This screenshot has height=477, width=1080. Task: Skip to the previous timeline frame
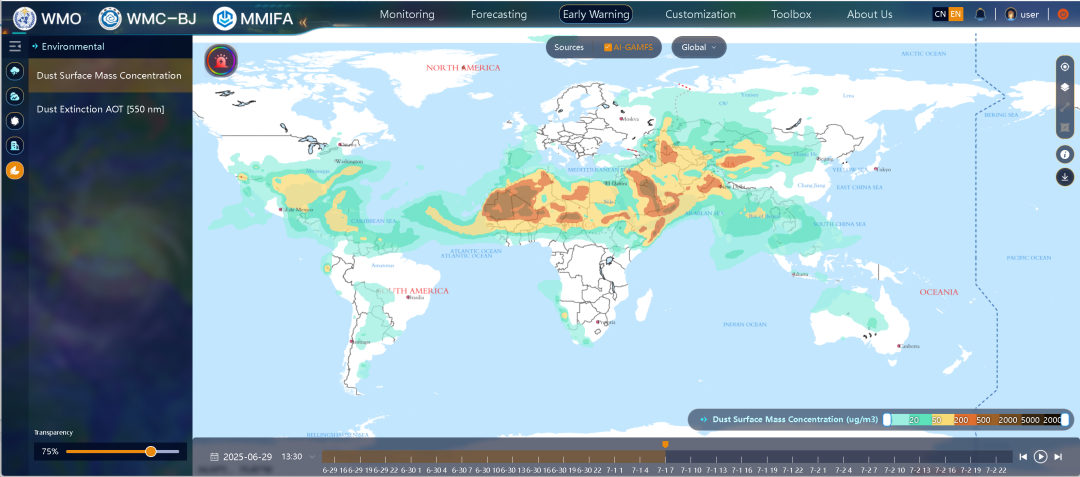(1024, 456)
